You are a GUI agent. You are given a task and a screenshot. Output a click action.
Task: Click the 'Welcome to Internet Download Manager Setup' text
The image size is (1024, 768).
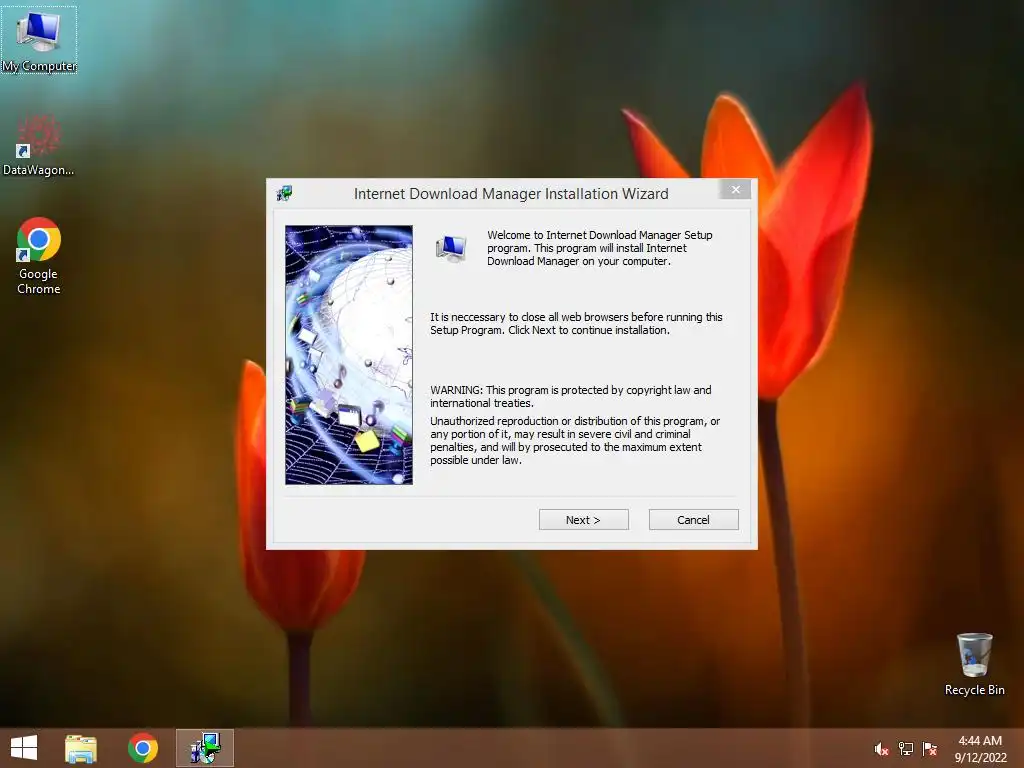[600, 248]
